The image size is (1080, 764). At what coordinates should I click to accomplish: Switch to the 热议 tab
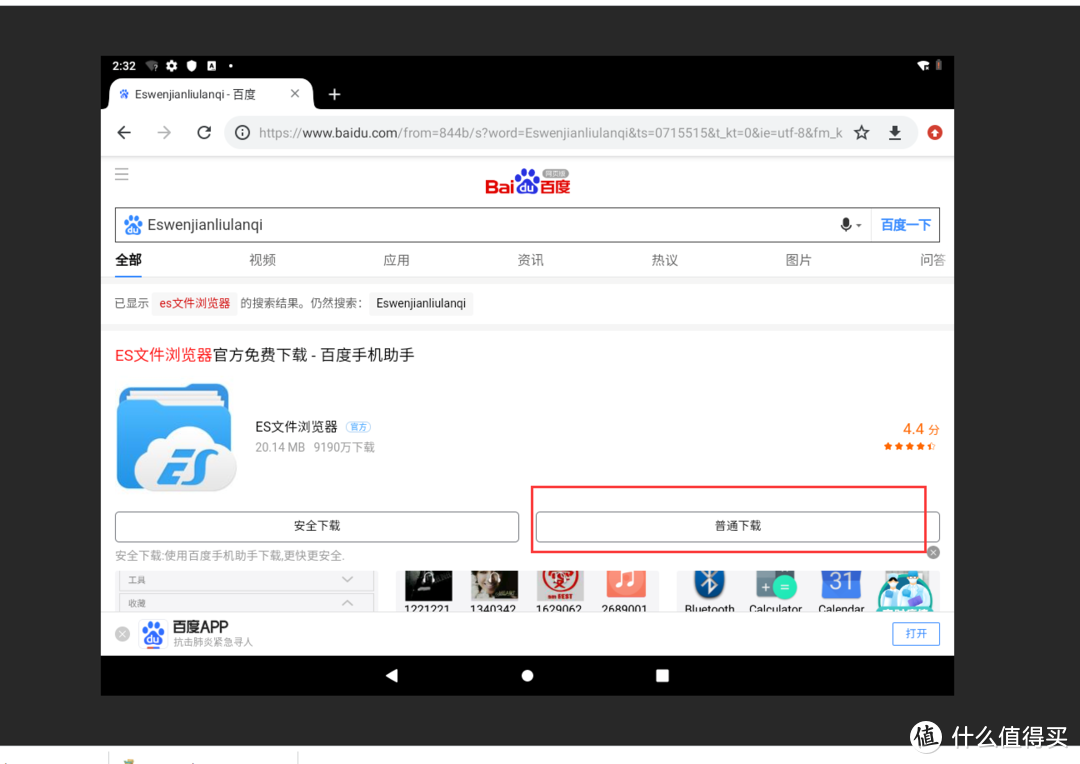point(665,260)
